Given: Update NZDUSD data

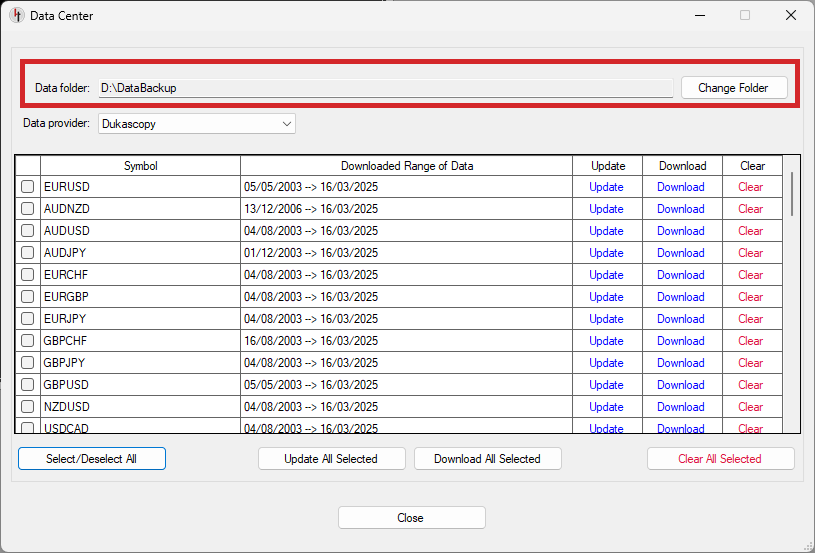Looking at the screenshot, I should point(606,406).
